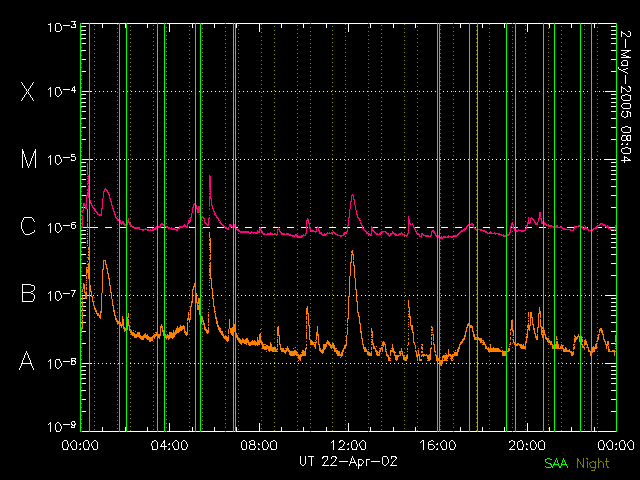Click the X flare class label
The image size is (640, 480).
coord(27,91)
